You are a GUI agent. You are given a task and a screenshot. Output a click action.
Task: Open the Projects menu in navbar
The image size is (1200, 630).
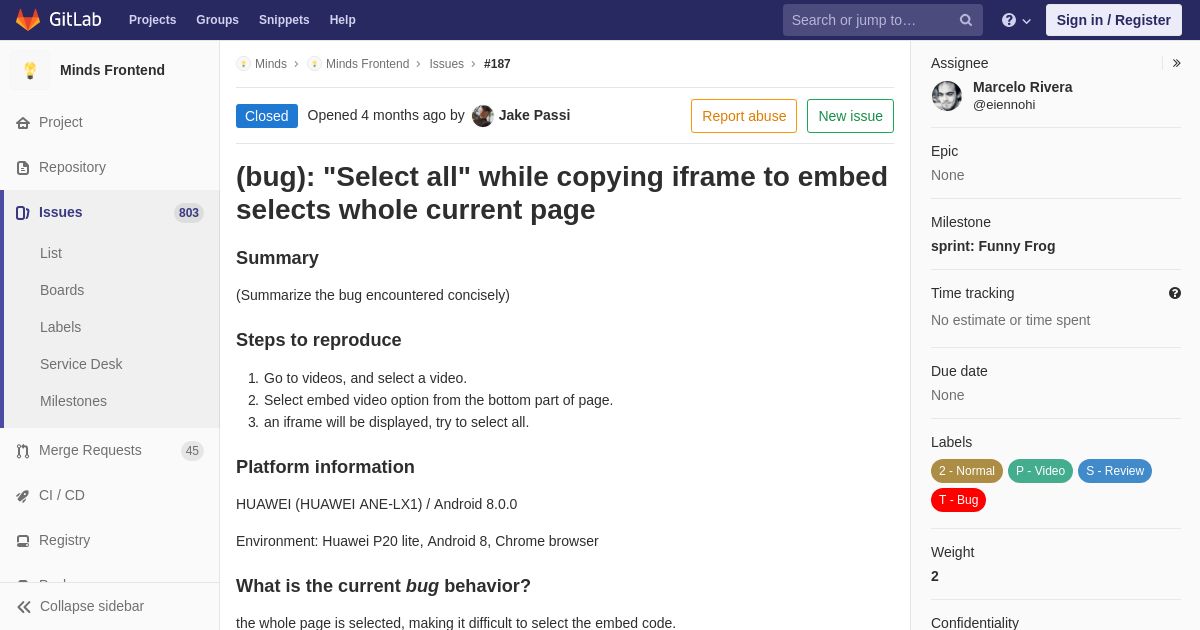[x=152, y=20]
